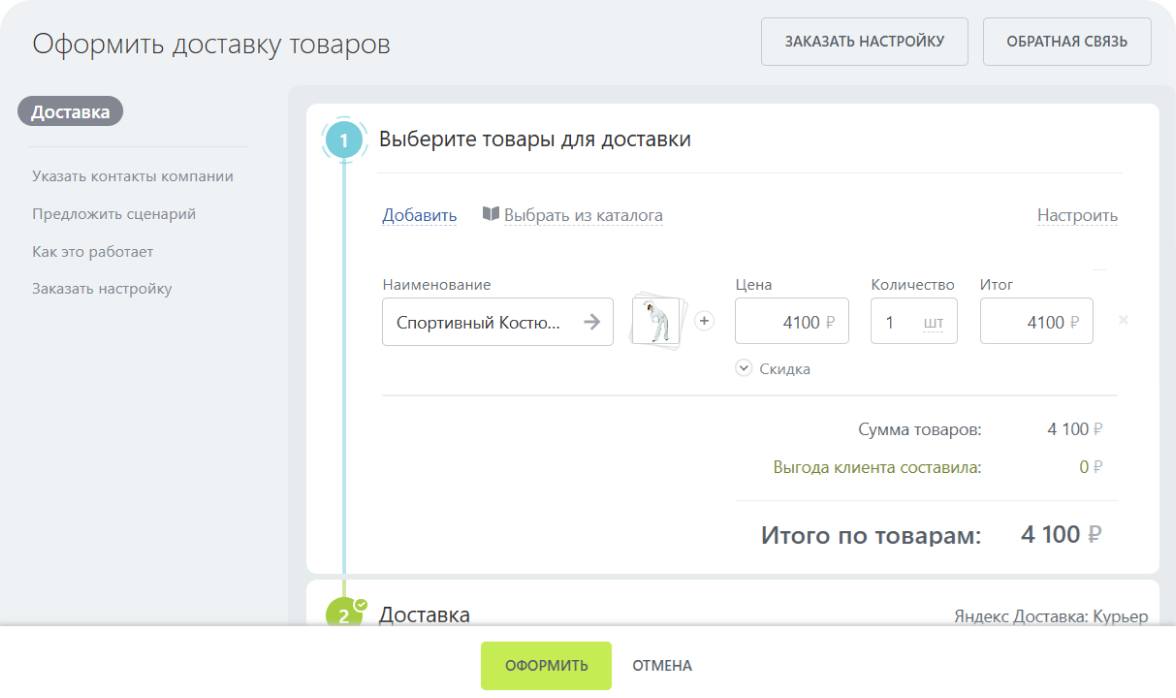
Task: Open the Спортивный Костюм product image thumbnail
Action: click(x=656, y=322)
